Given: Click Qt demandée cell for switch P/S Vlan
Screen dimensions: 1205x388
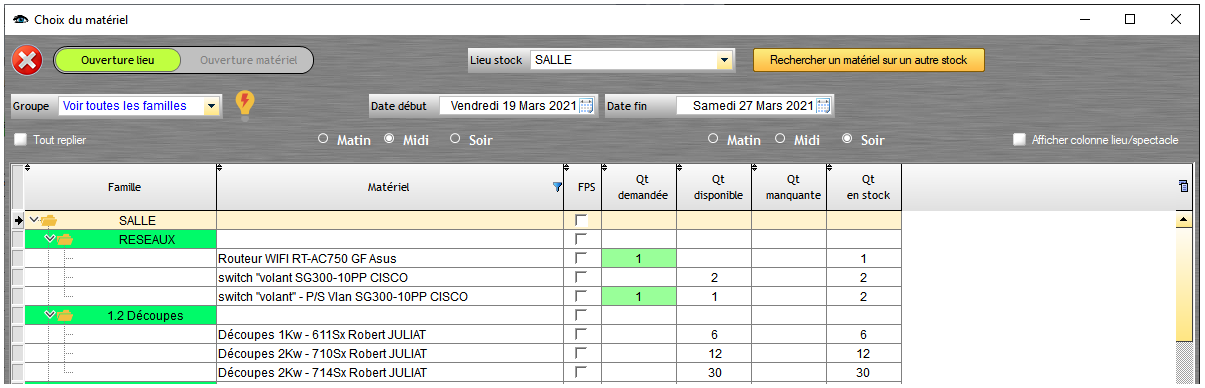Looking at the screenshot, I should [x=639, y=297].
